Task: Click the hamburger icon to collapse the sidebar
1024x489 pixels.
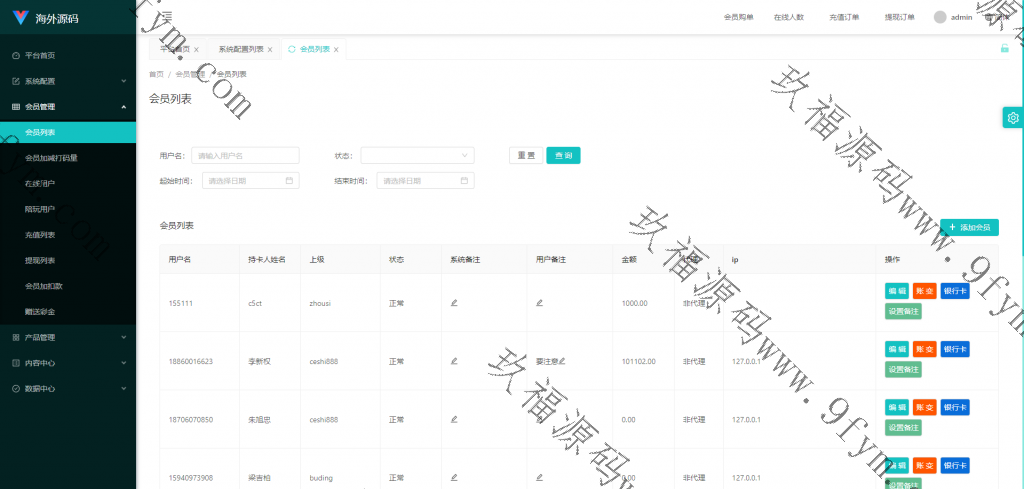Action: (166, 17)
